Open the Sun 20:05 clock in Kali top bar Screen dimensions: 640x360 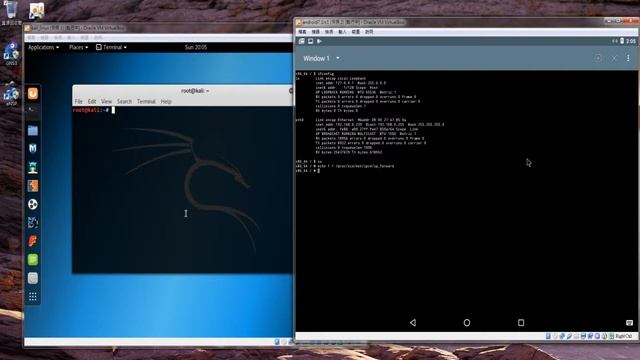tap(196, 47)
